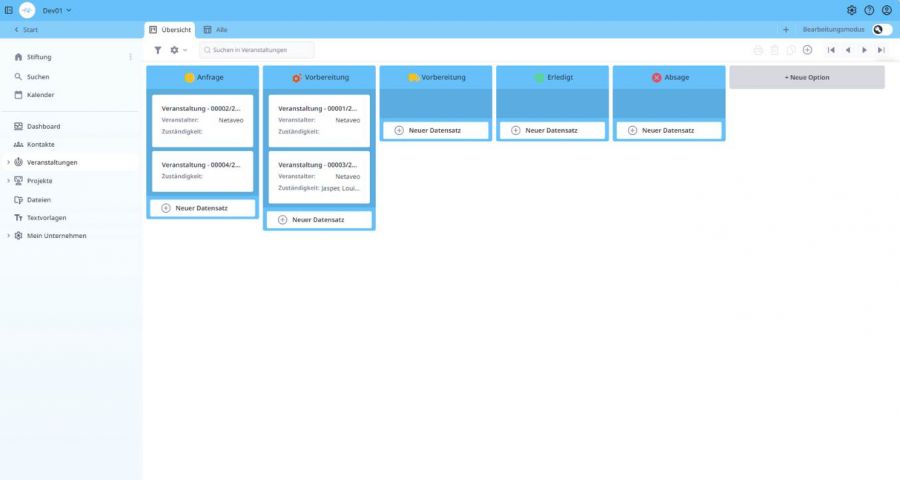The height and width of the screenshot is (480, 900).
Task: Select the Übersicht tab
Action: [170, 30]
